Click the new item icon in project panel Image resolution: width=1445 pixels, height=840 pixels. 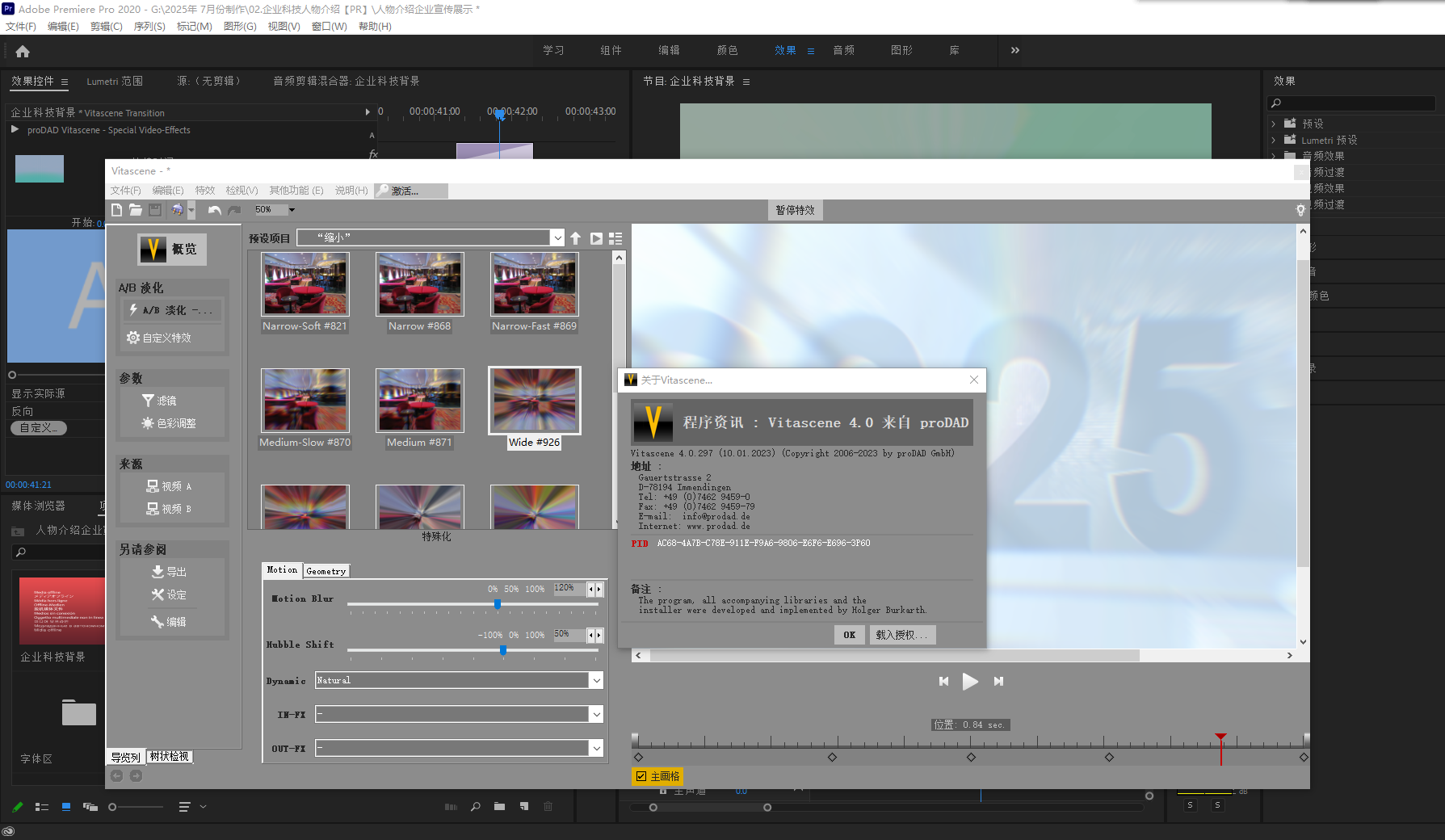point(524,806)
